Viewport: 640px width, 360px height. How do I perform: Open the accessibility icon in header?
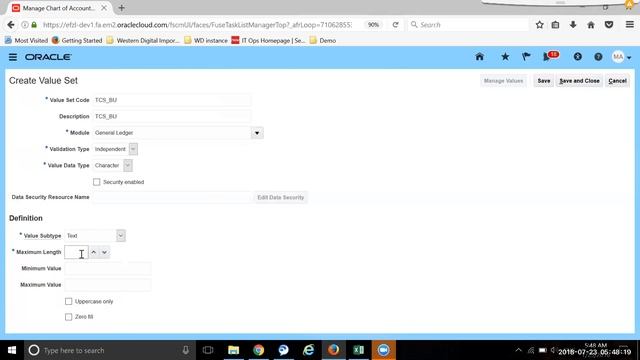(x=577, y=57)
